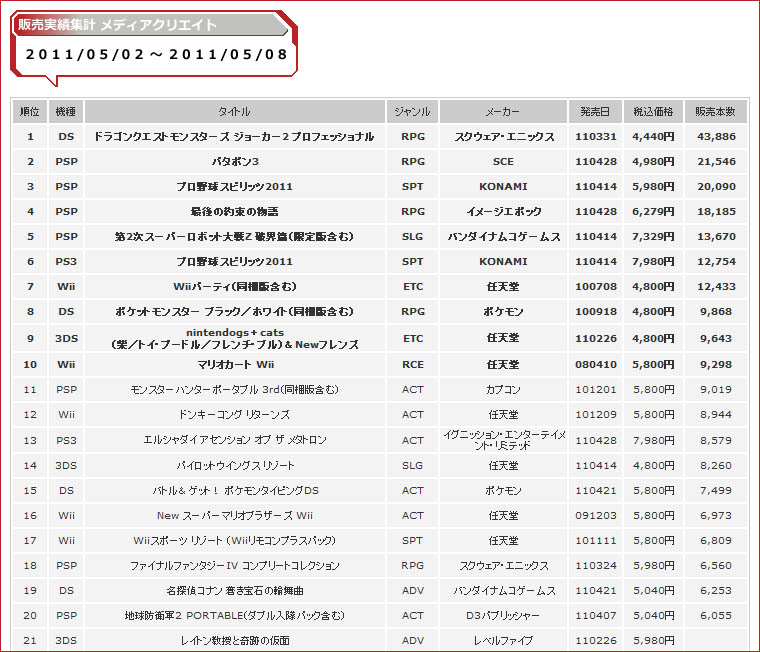
Task: Select the title ドンキーコング リターンズ
Action: click(x=235, y=415)
